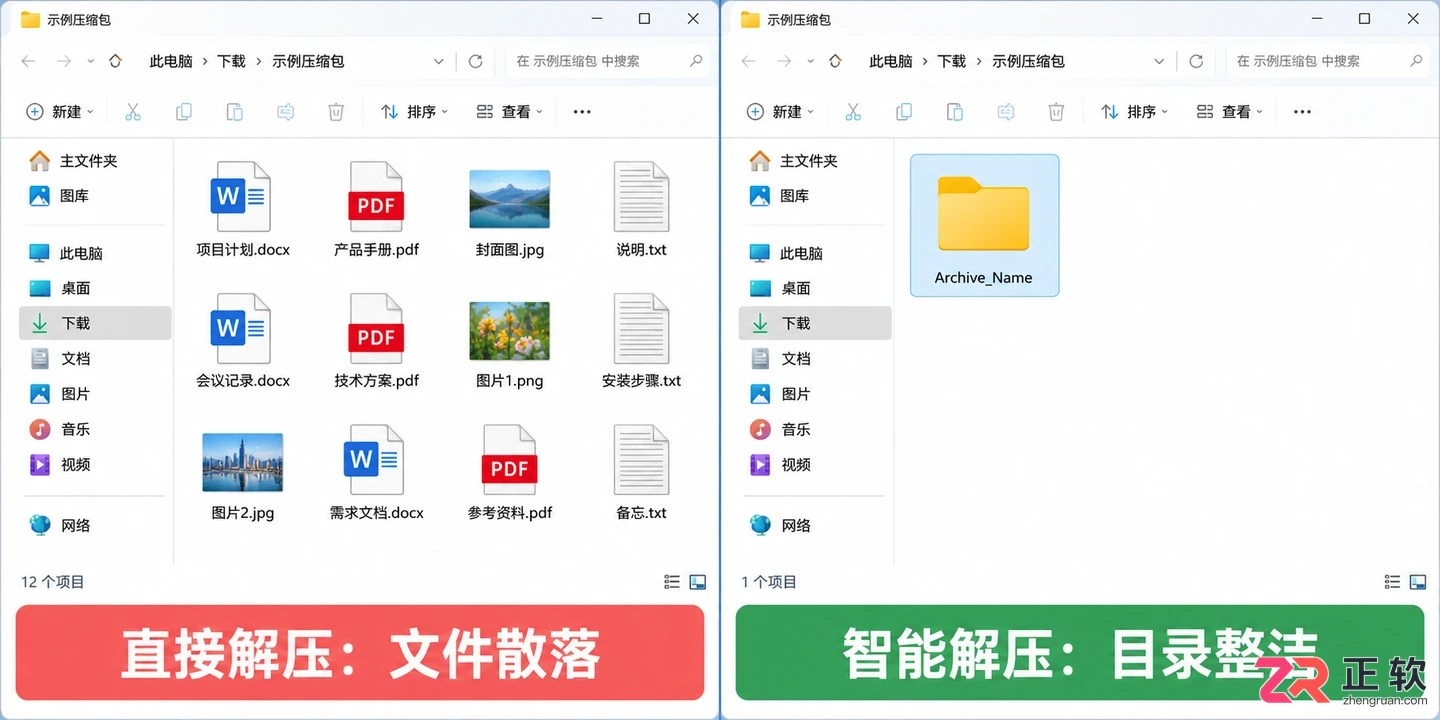This screenshot has height=720, width=1440.
Task: Switch right window to large icons view
Action: [x=1418, y=582]
